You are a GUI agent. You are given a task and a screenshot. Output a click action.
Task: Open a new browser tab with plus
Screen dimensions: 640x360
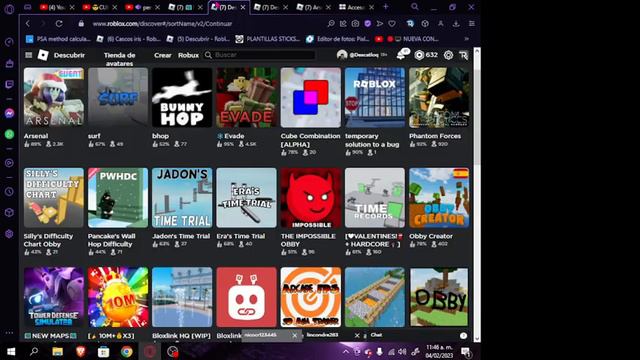(385, 7)
